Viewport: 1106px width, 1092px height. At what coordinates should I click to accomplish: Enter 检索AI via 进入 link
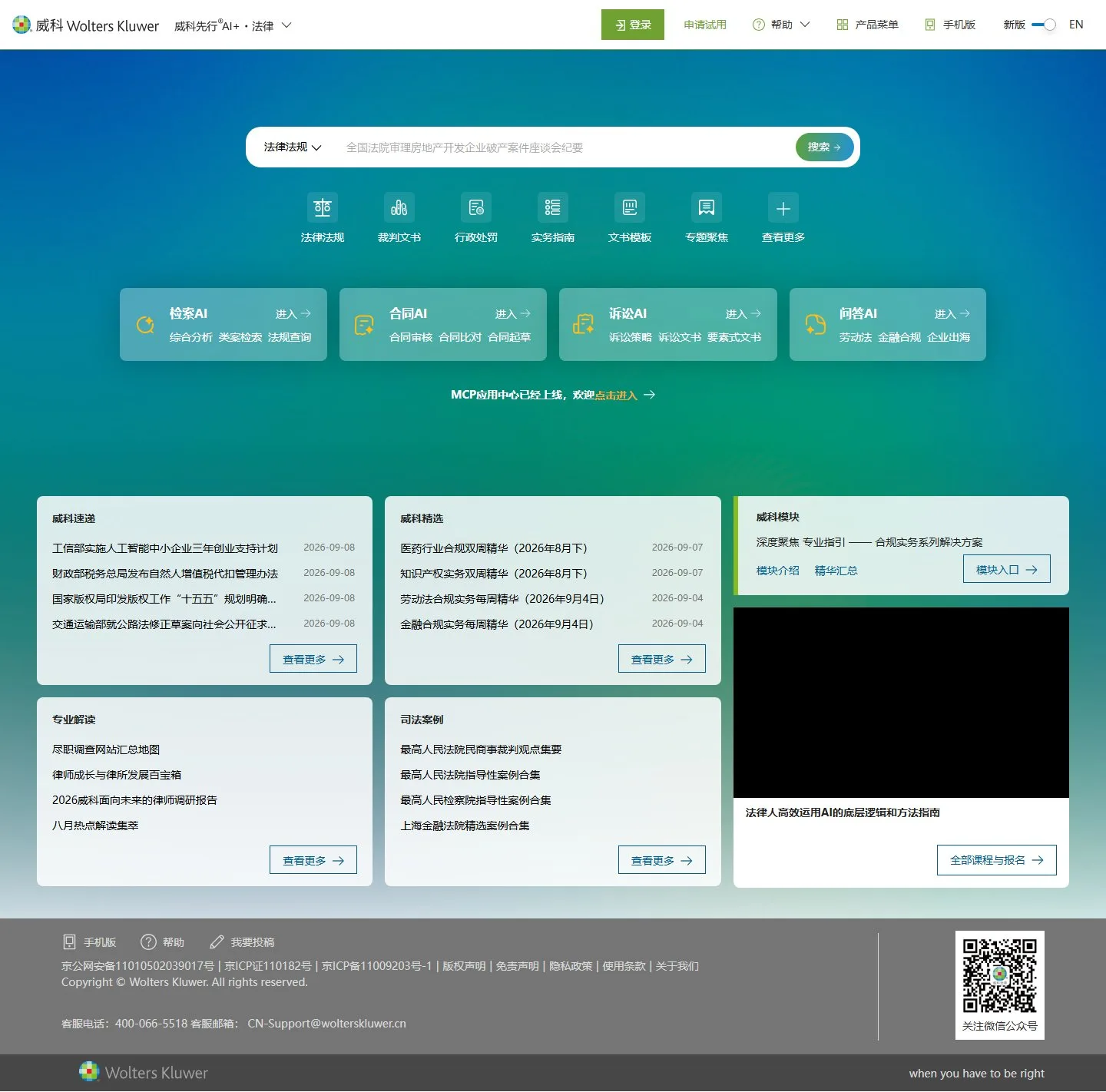[293, 314]
